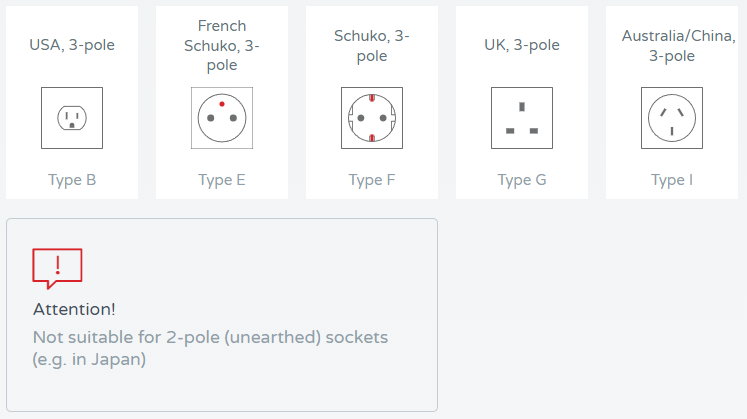Click the UK 3-pole socket icon
The image size is (747, 419).
tap(522, 118)
